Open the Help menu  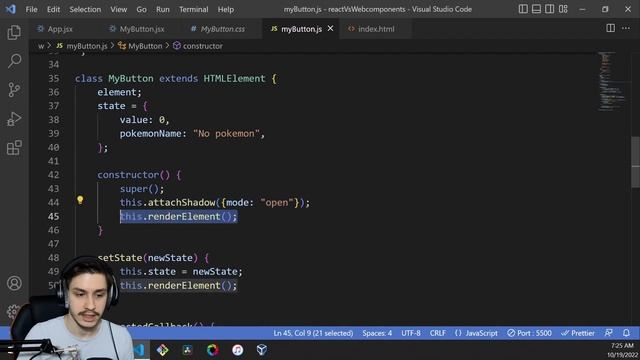[225, 9]
